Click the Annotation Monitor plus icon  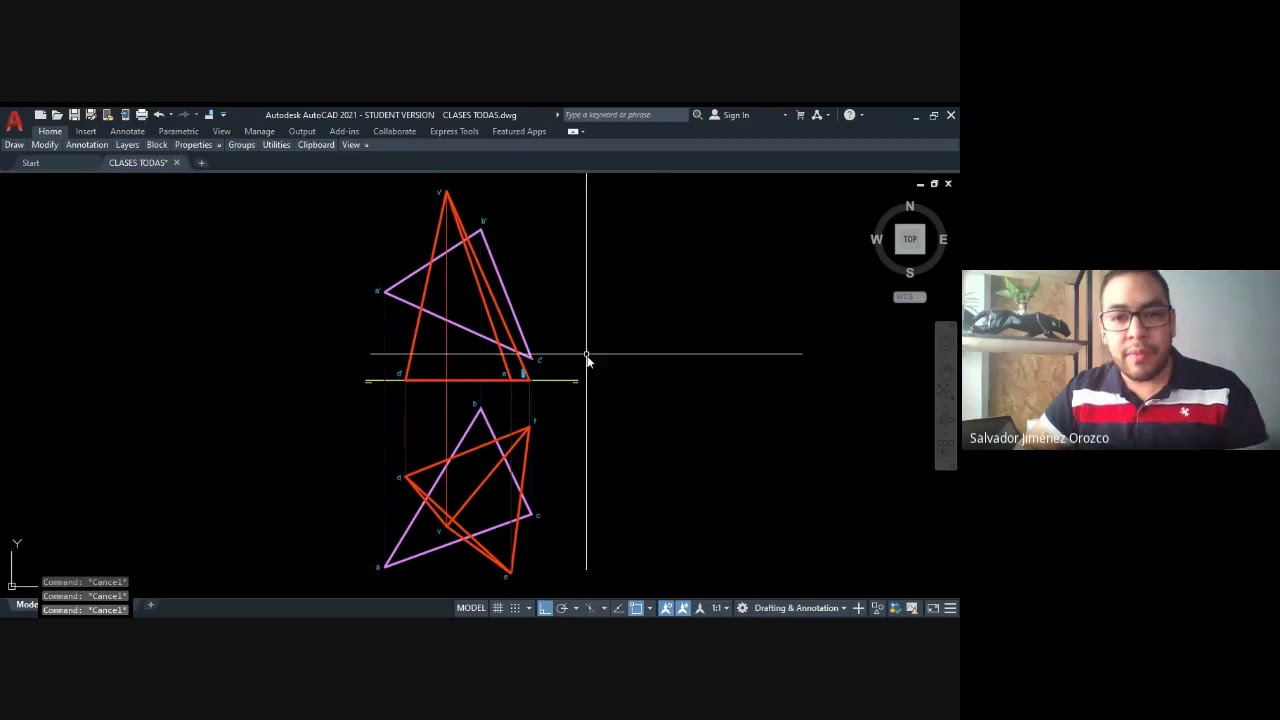(858, 608)
